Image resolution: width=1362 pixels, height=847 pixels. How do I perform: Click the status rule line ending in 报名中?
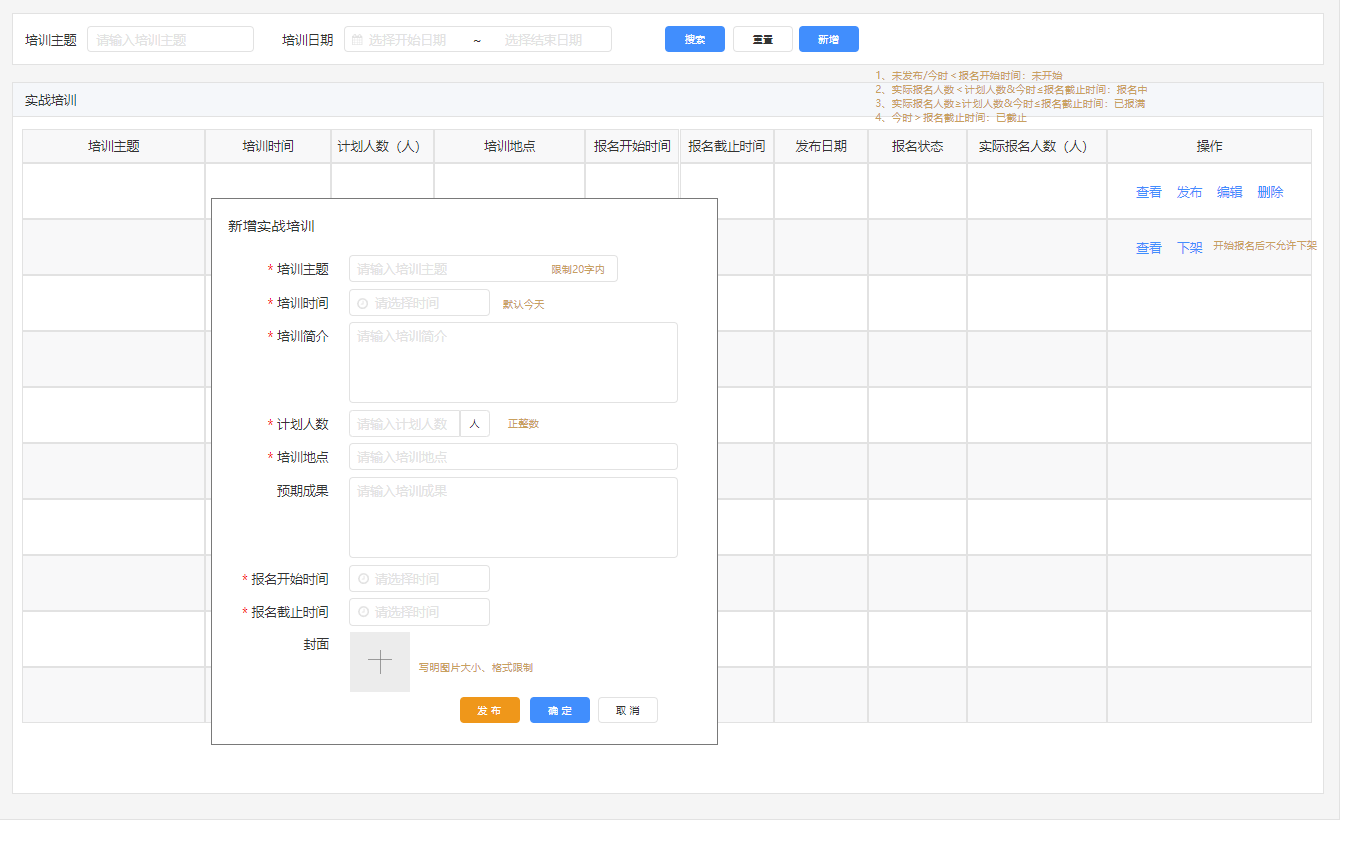click(1011, 89)
